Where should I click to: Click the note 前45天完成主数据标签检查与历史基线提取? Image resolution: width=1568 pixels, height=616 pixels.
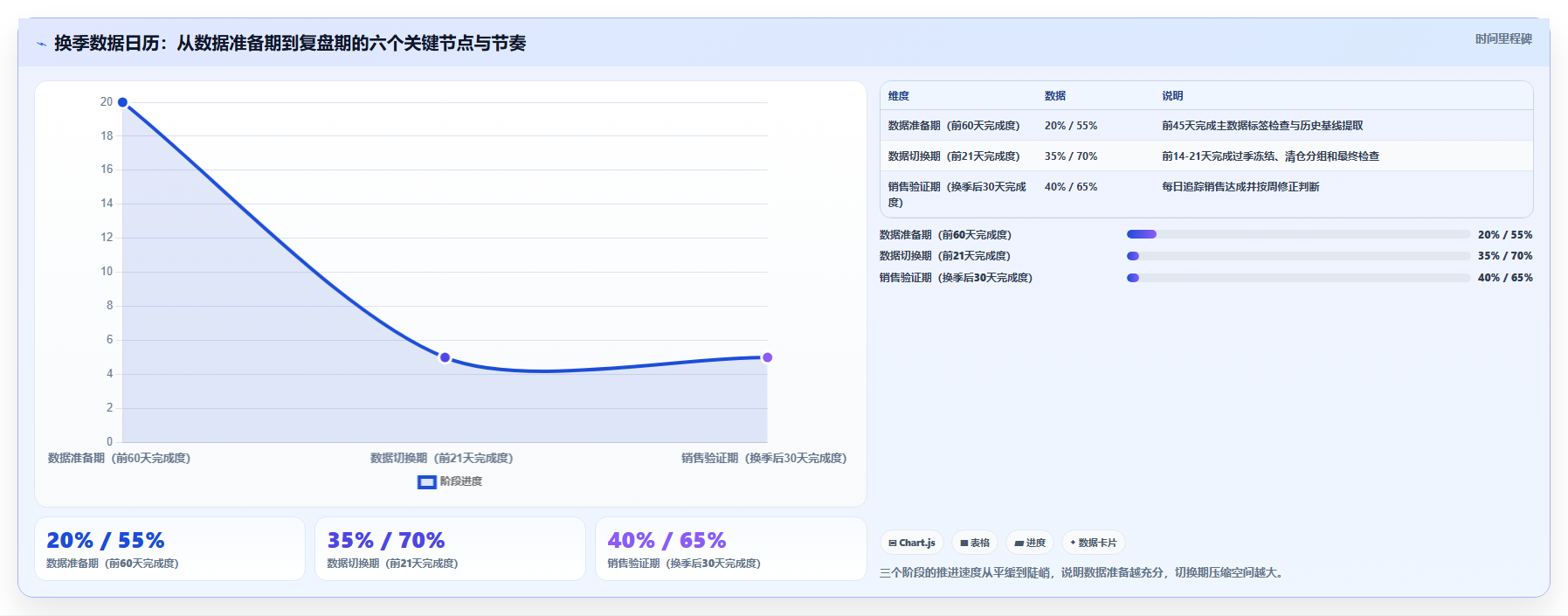(1262, 126)
